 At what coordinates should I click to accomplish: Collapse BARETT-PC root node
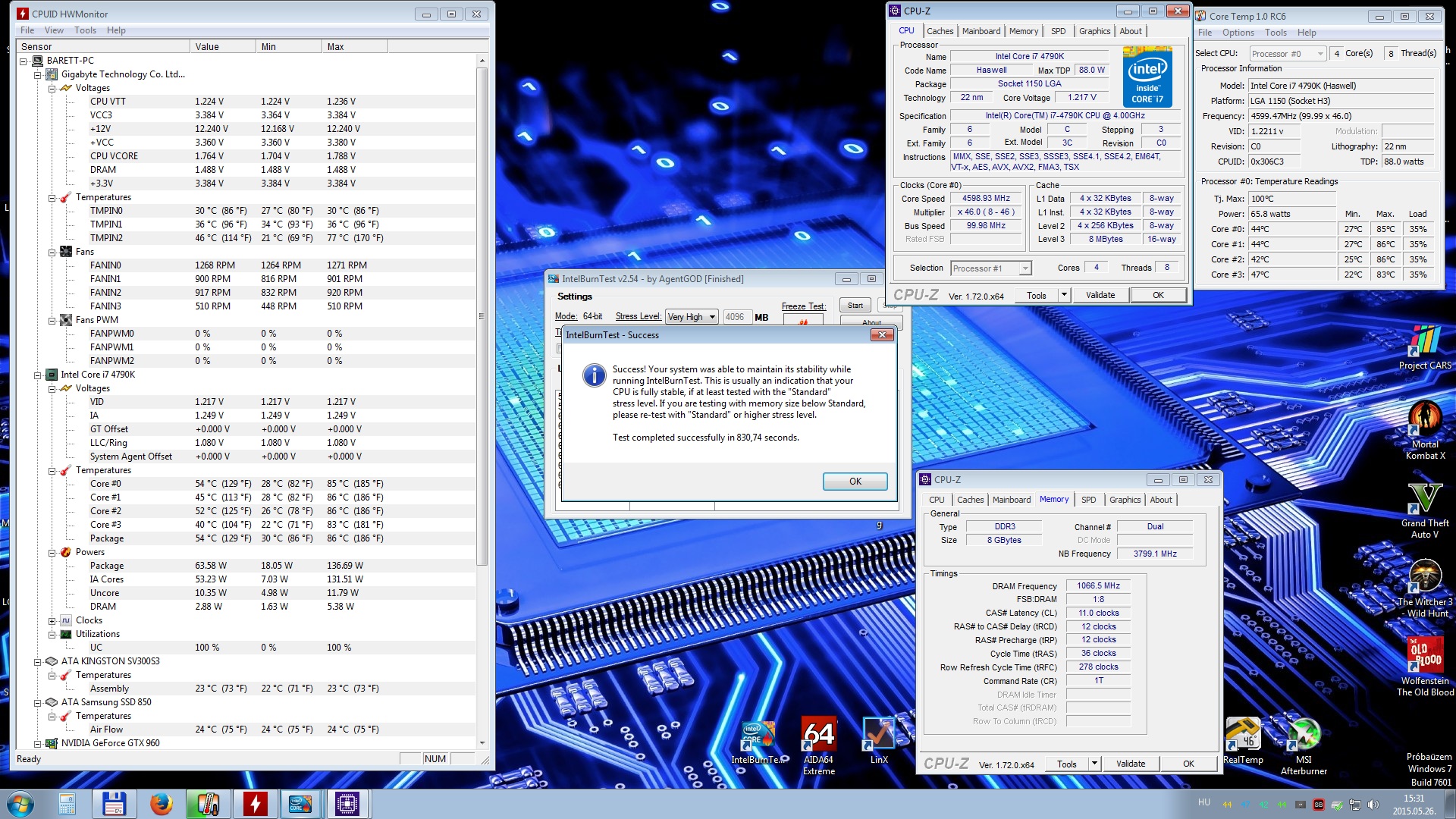tap(24, 61)
